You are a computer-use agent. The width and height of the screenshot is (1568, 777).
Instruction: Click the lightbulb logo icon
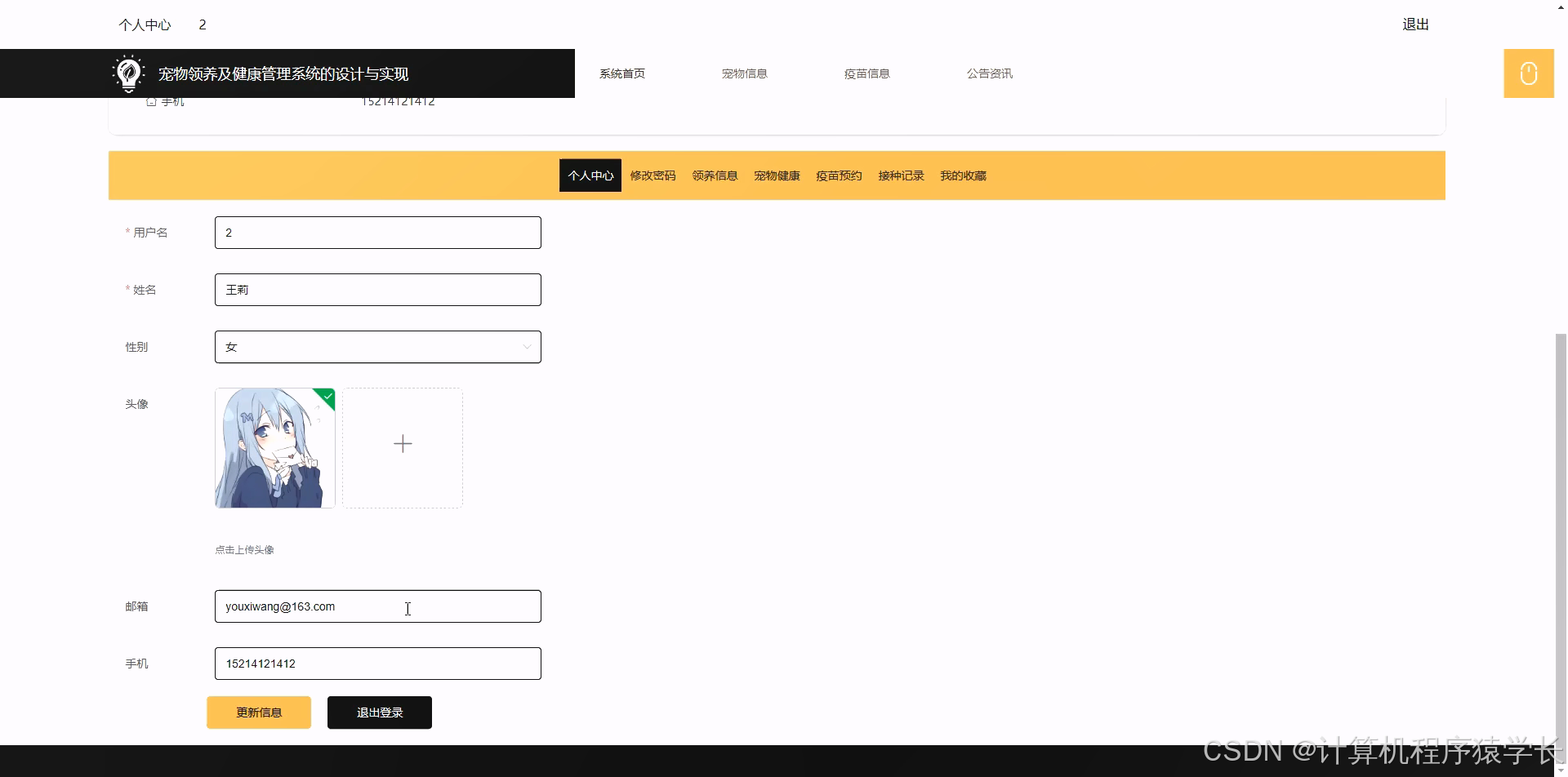pos(128,73)
